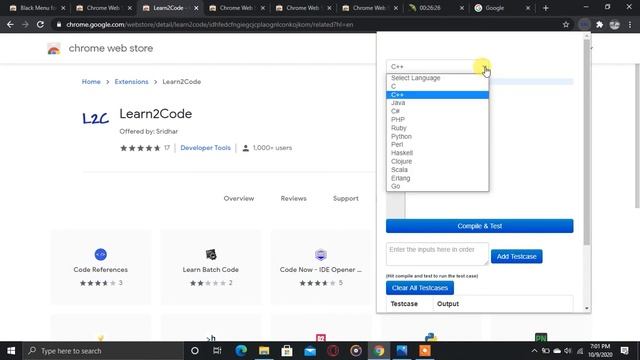Open Windows Start menu
Viewport: 640px width, 360px height.
11,351
